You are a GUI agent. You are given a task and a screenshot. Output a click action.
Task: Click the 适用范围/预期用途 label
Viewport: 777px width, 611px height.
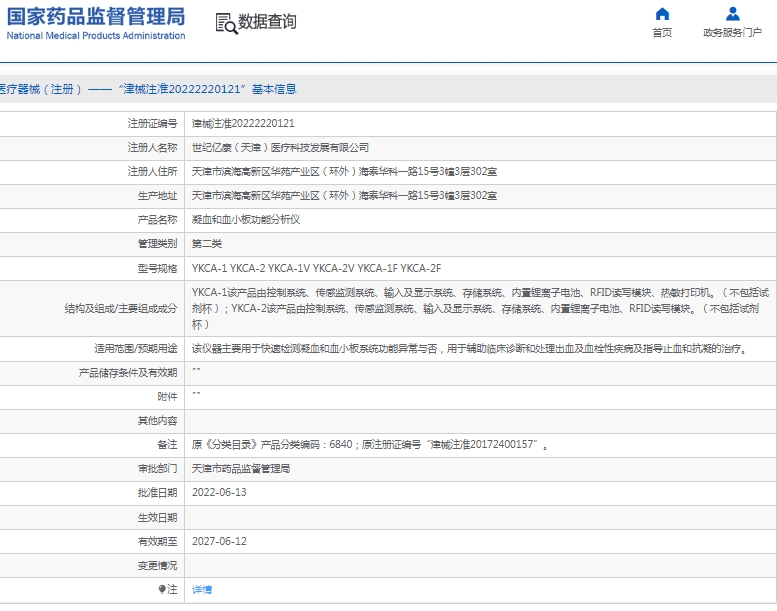pos(135,349)
